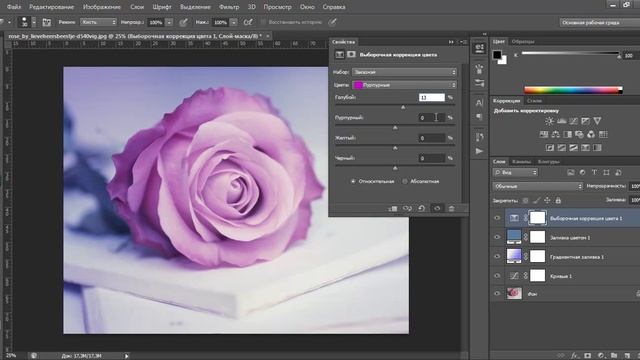Clip adjustment to layer in Properties panel
This screenshot has width=640, height=360.
pos(393,209)
